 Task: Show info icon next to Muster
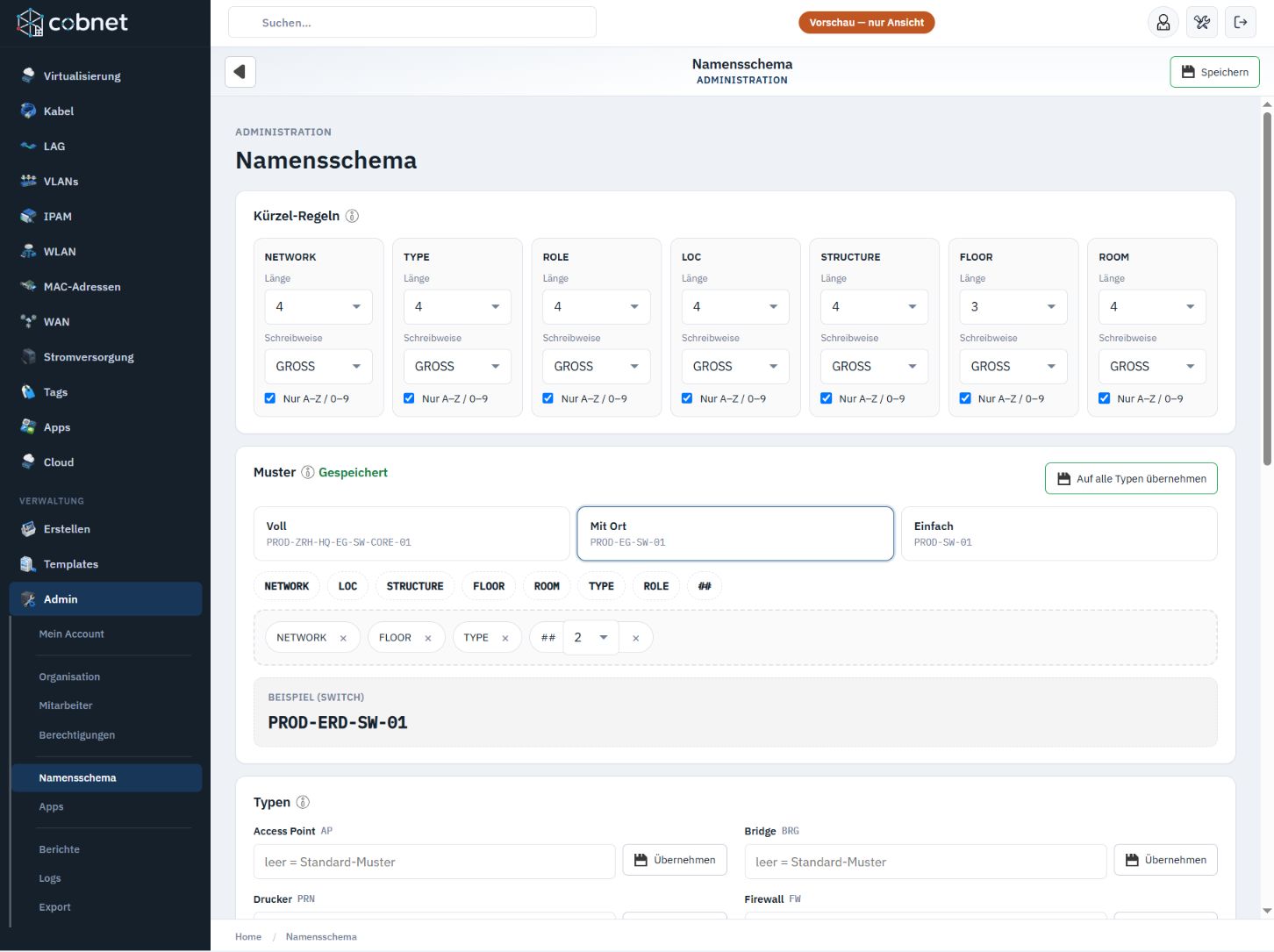[x=308, y=472]
